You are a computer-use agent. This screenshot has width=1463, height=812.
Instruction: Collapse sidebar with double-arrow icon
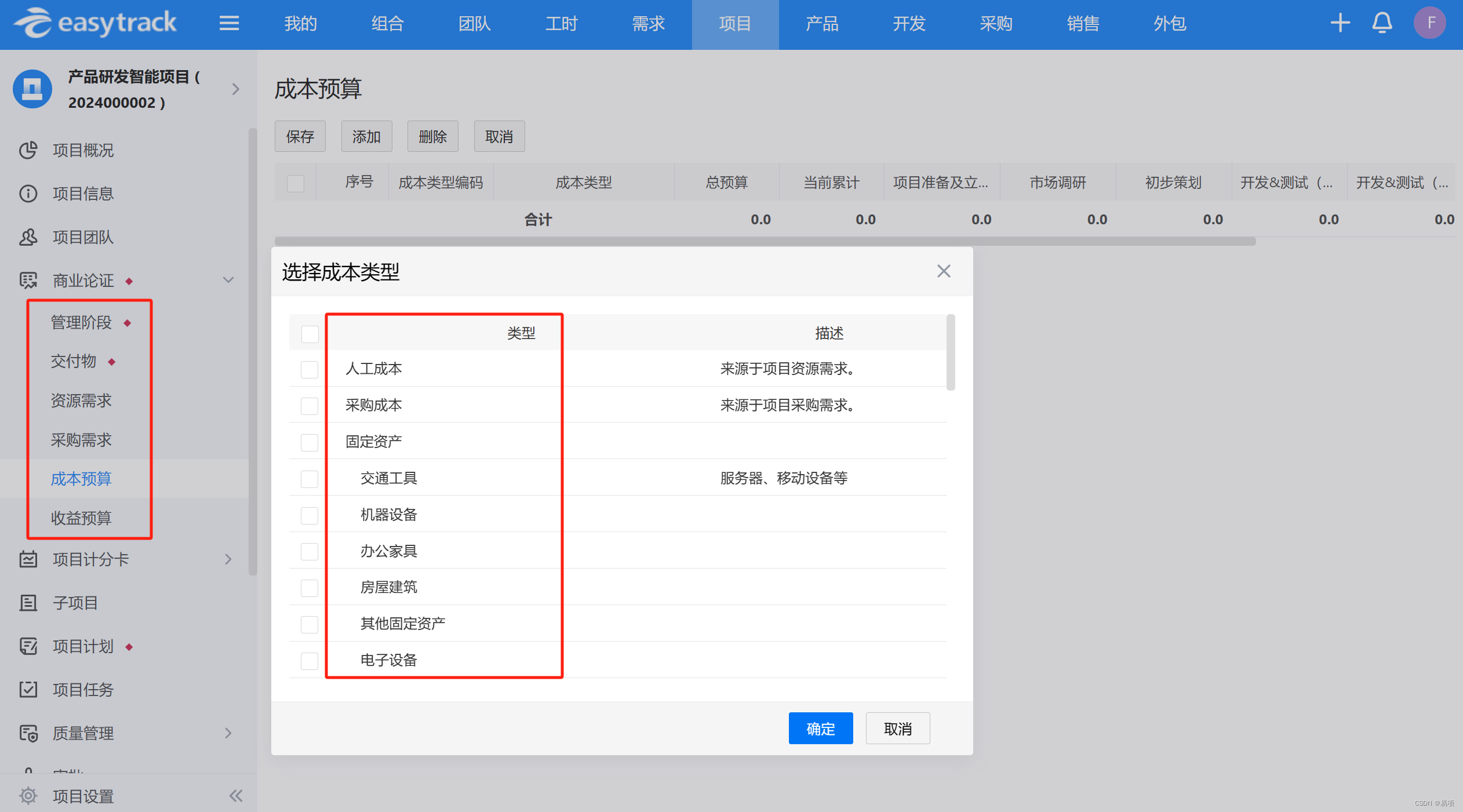[x=235, y=796]
